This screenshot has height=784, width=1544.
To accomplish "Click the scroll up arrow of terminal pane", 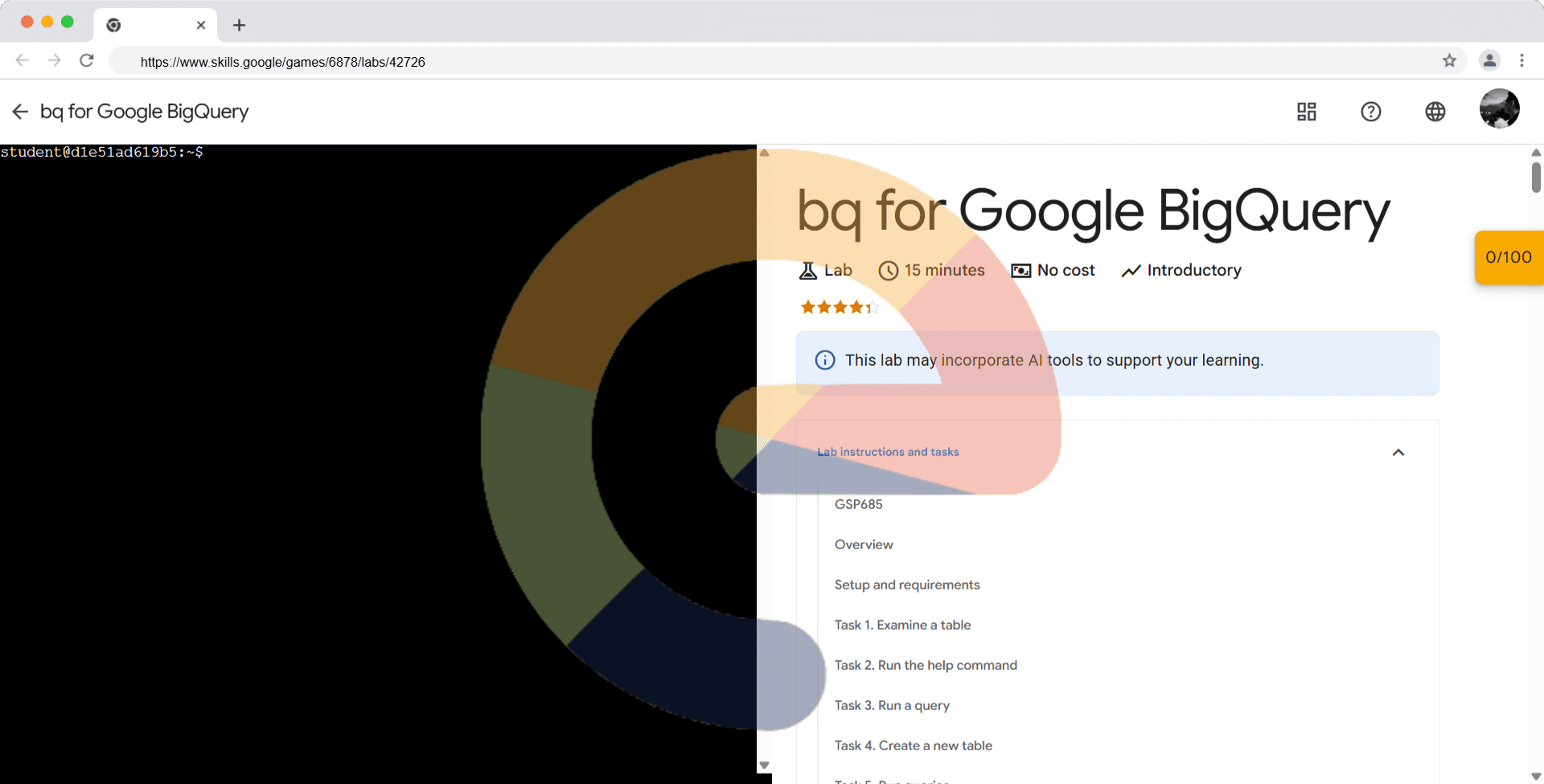I will click(765, 153).
